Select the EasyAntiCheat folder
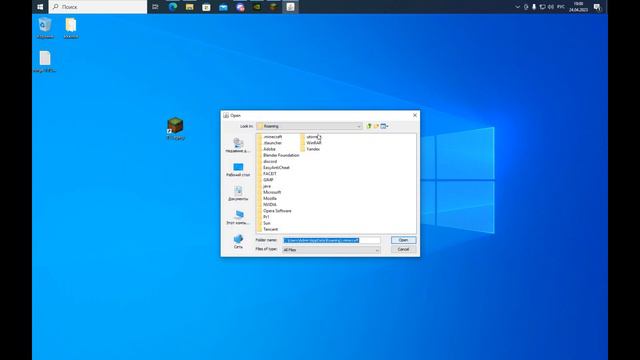The height and width of the screenshot is (360, 640). pos(274,167)
